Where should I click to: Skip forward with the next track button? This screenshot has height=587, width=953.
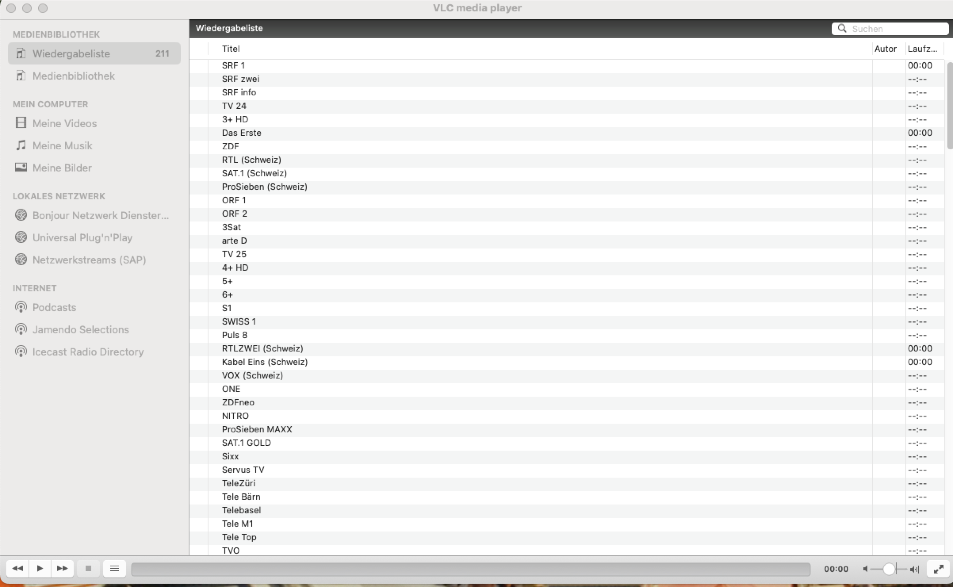[62, 569]
